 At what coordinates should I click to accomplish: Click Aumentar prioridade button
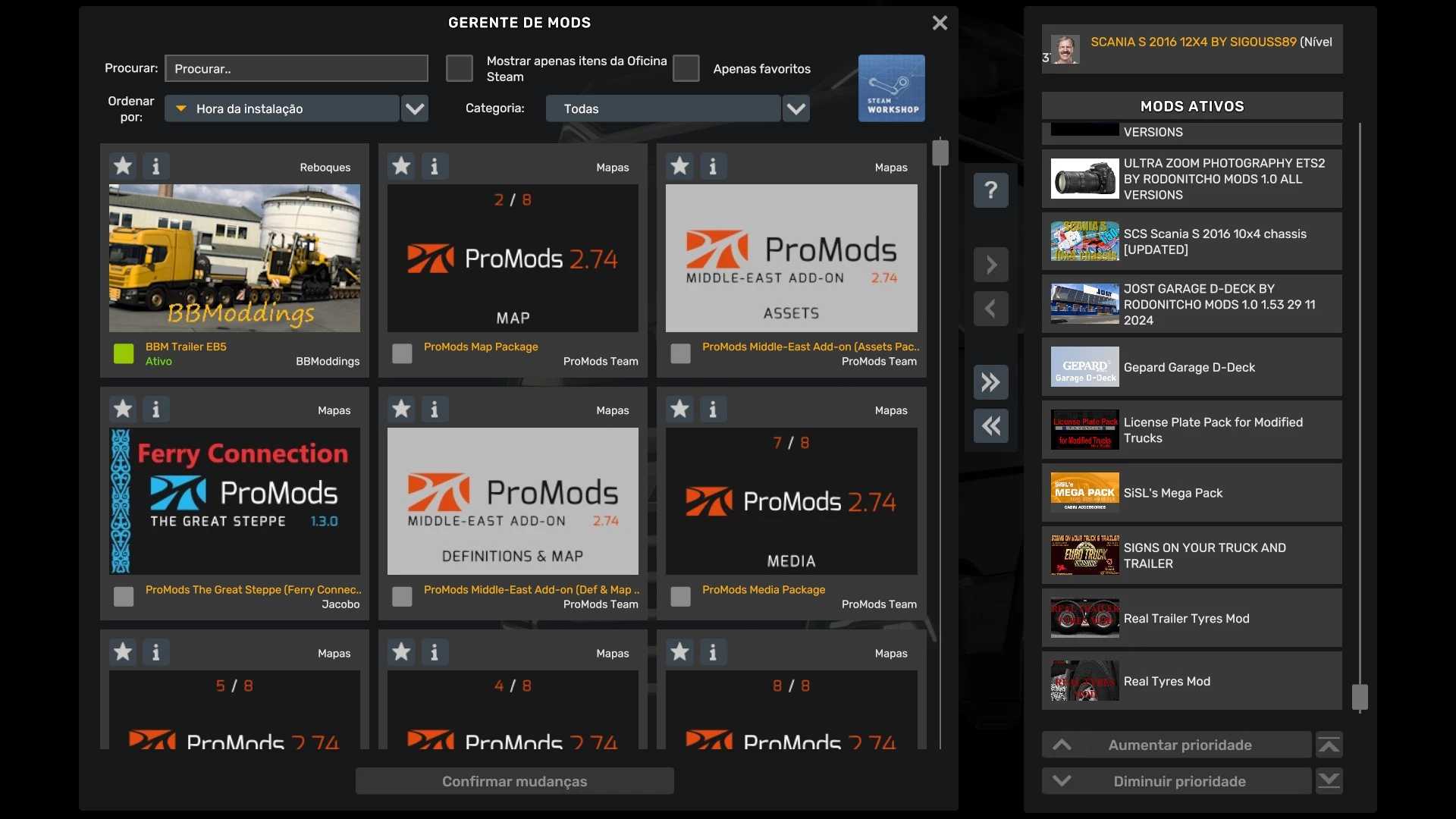click(1176, 745)
